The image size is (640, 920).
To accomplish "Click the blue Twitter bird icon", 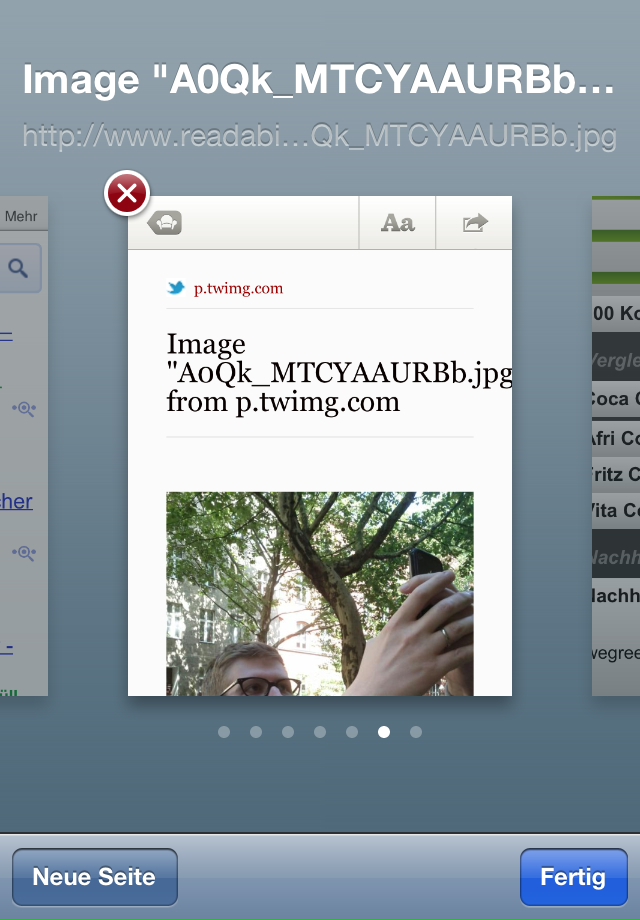I will pyautogui.click(x=176, y=288).
